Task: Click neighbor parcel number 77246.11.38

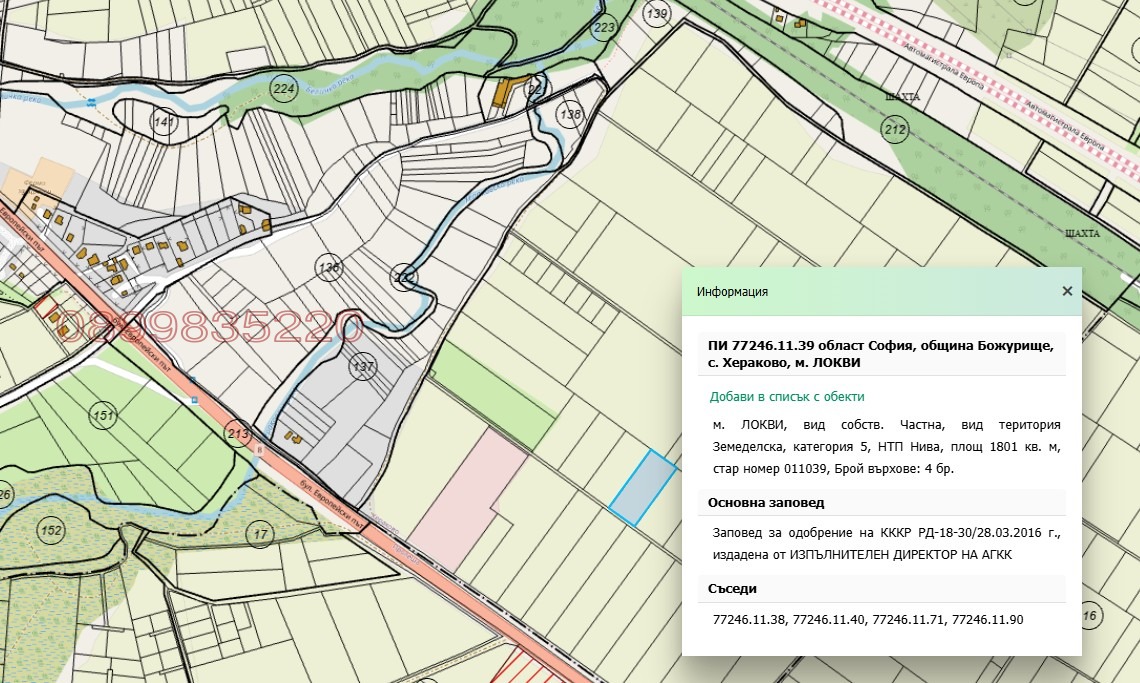Action: [x=749, y=620]
